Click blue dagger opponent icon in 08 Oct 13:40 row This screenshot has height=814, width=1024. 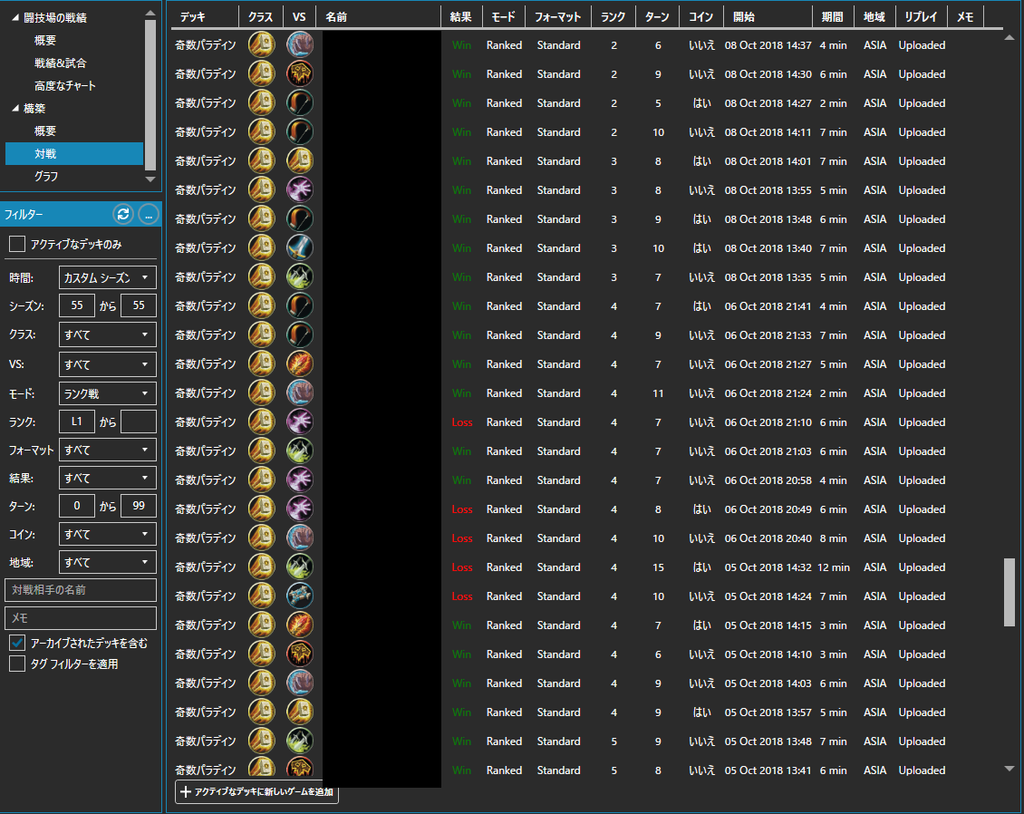300,248
